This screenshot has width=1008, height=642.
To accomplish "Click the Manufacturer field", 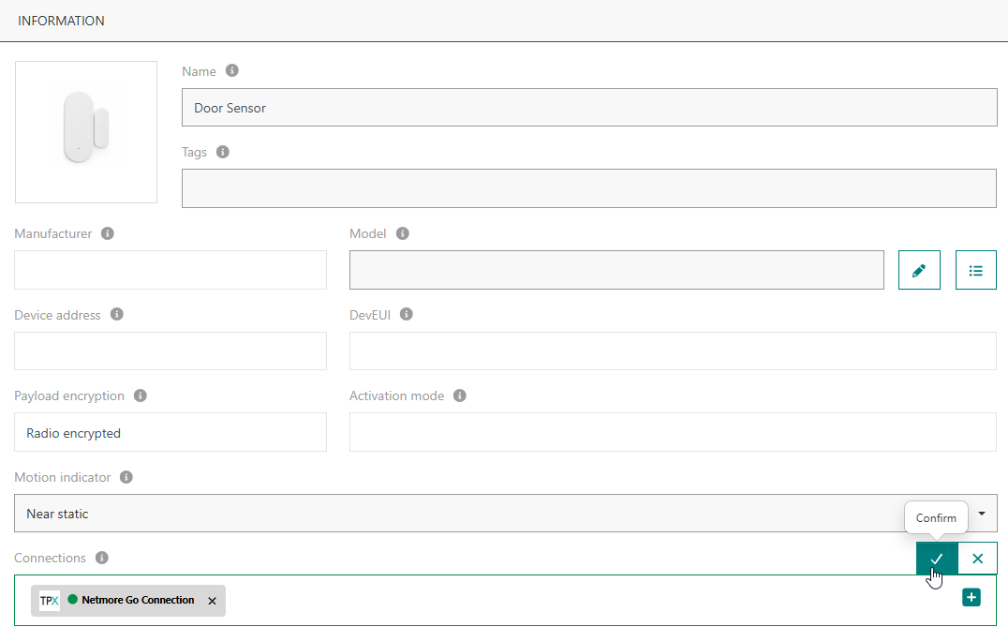I will click(170, 270).
